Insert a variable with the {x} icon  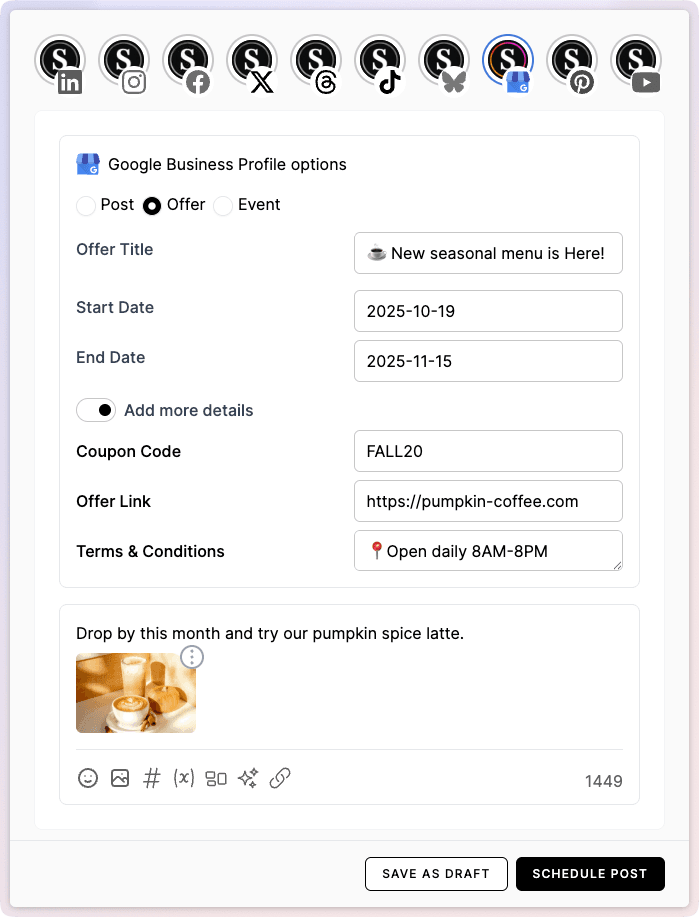tap(183, 778)
